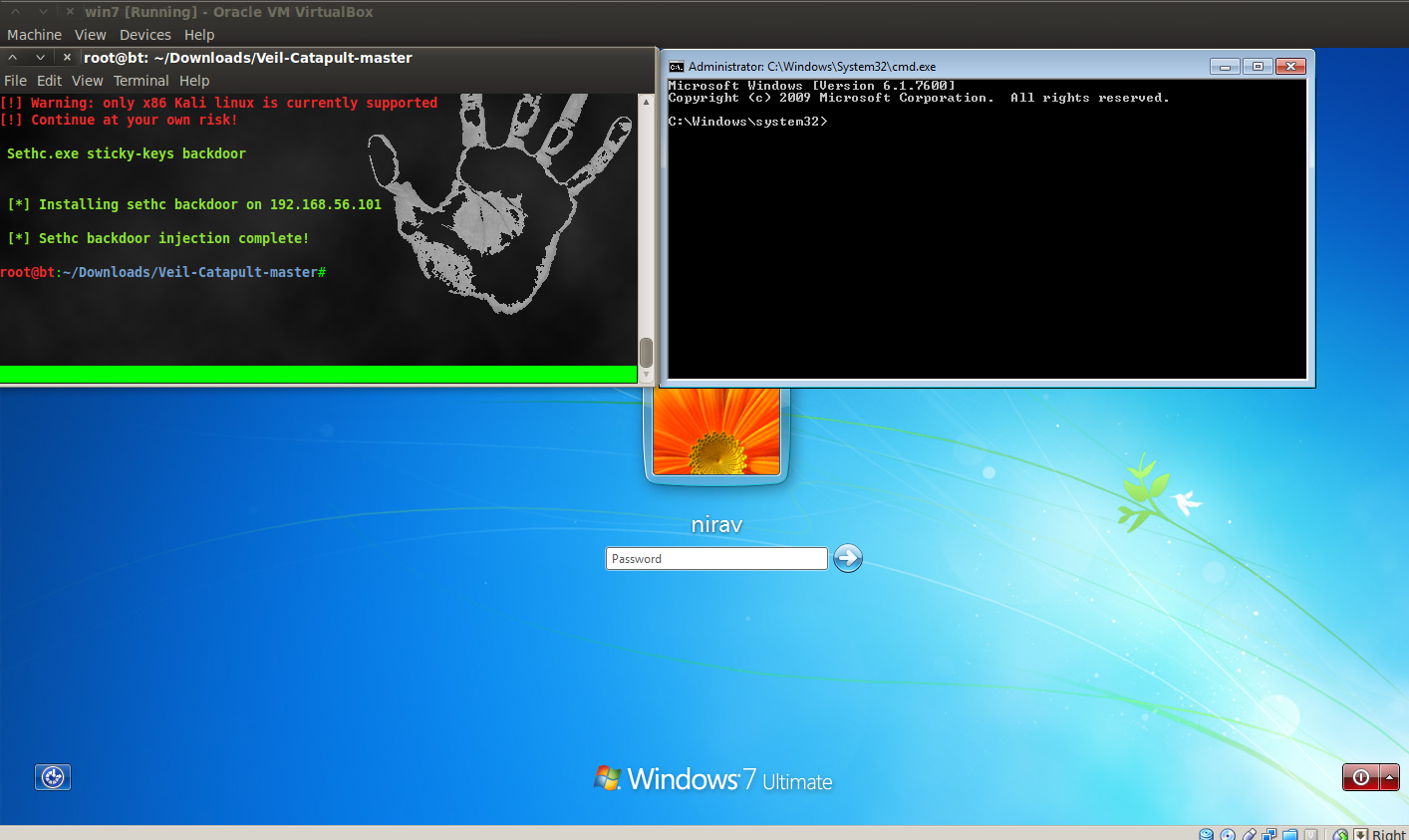Open the terminal Edit menu

point(49,81)
